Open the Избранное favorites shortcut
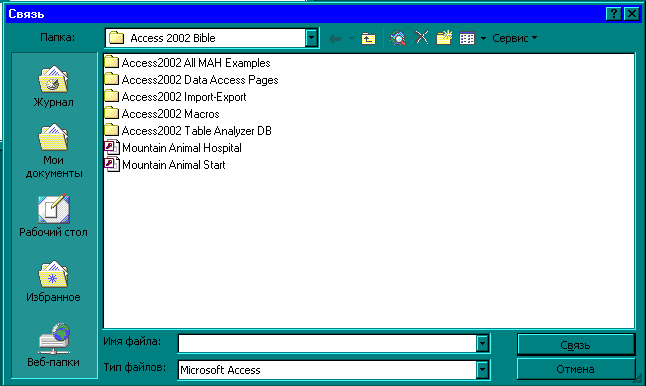The width and height of the screenshot is (646, 386). (x=54, y=281)
